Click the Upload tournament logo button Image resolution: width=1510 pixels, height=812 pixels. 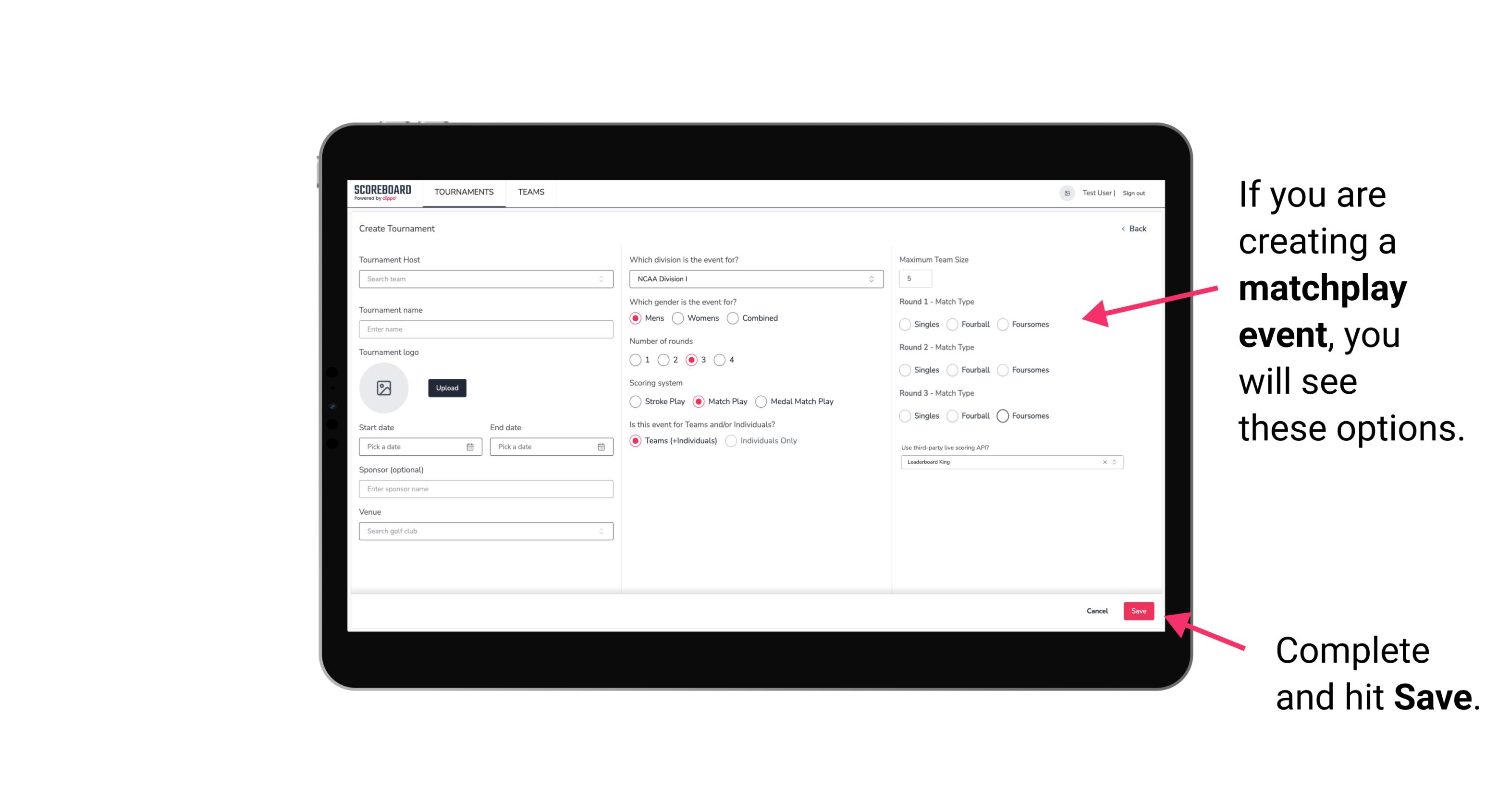pyautogui.click(x=448, y=387)
